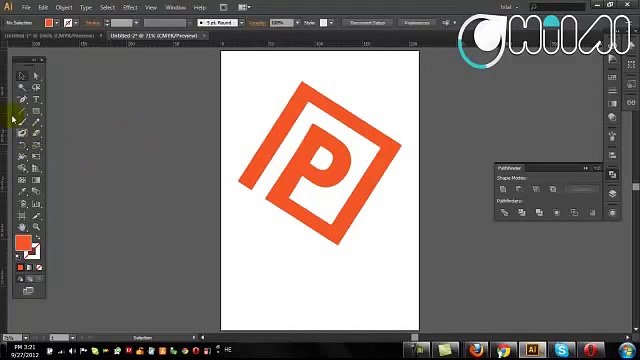Click Divide in Pathfinders row
The width and height of the screenshot is (640, 360).
click(504, 212)
